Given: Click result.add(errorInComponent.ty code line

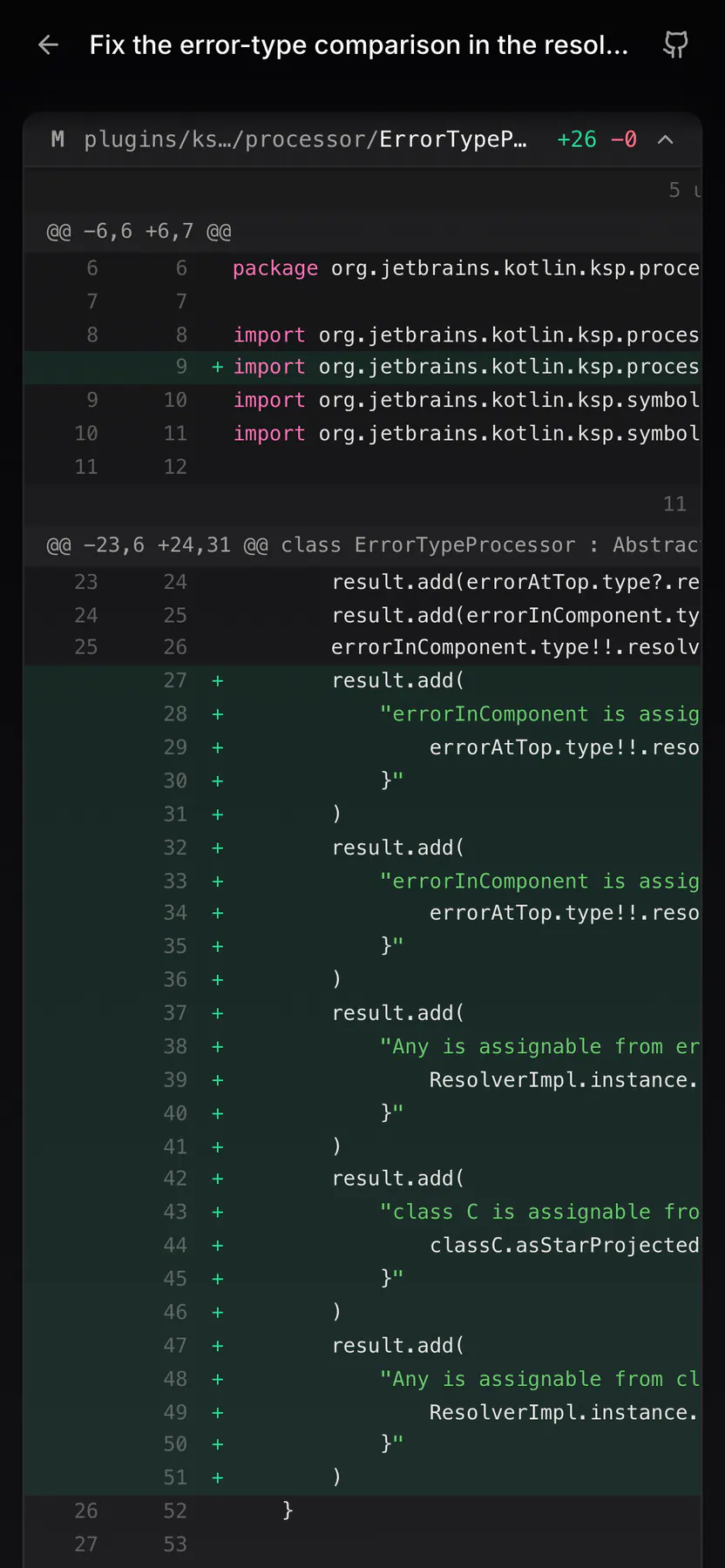Looking at the screenshot, I should point(516,616).
